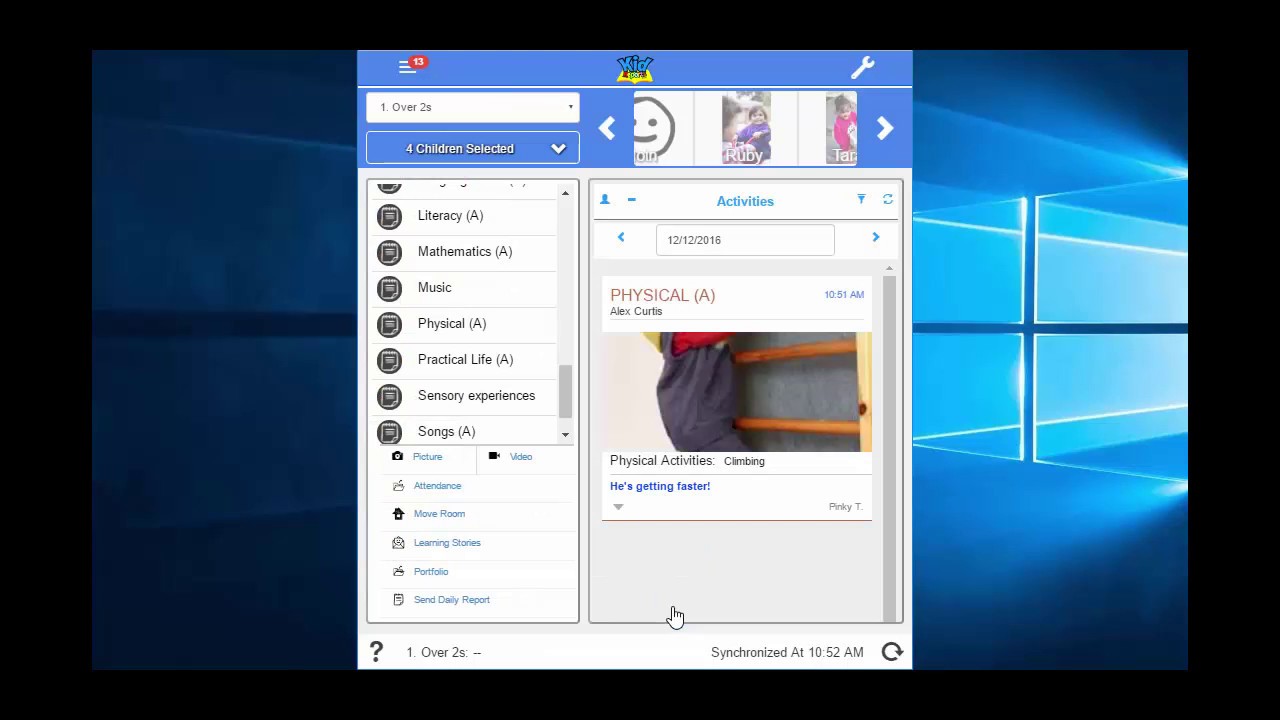Open the Attendance link
This screenshot has width=1280, height=720.
(437, 486)
